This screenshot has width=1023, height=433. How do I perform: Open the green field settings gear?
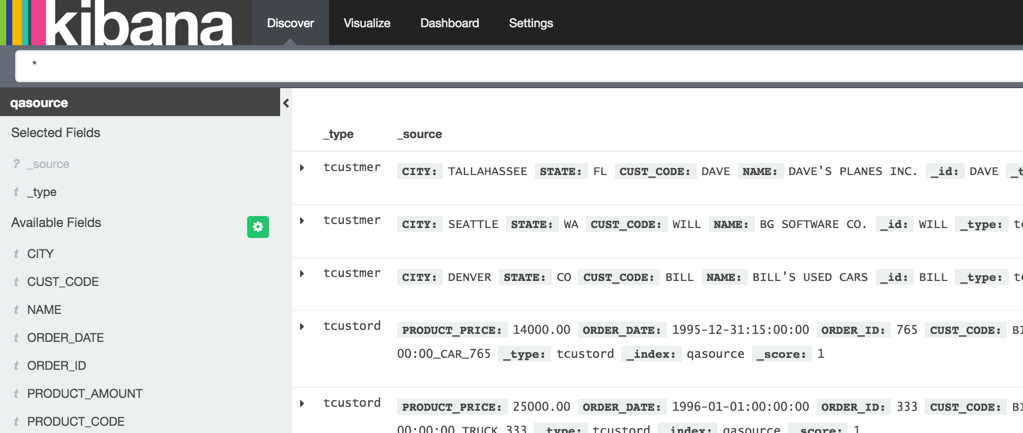[258, 227]
